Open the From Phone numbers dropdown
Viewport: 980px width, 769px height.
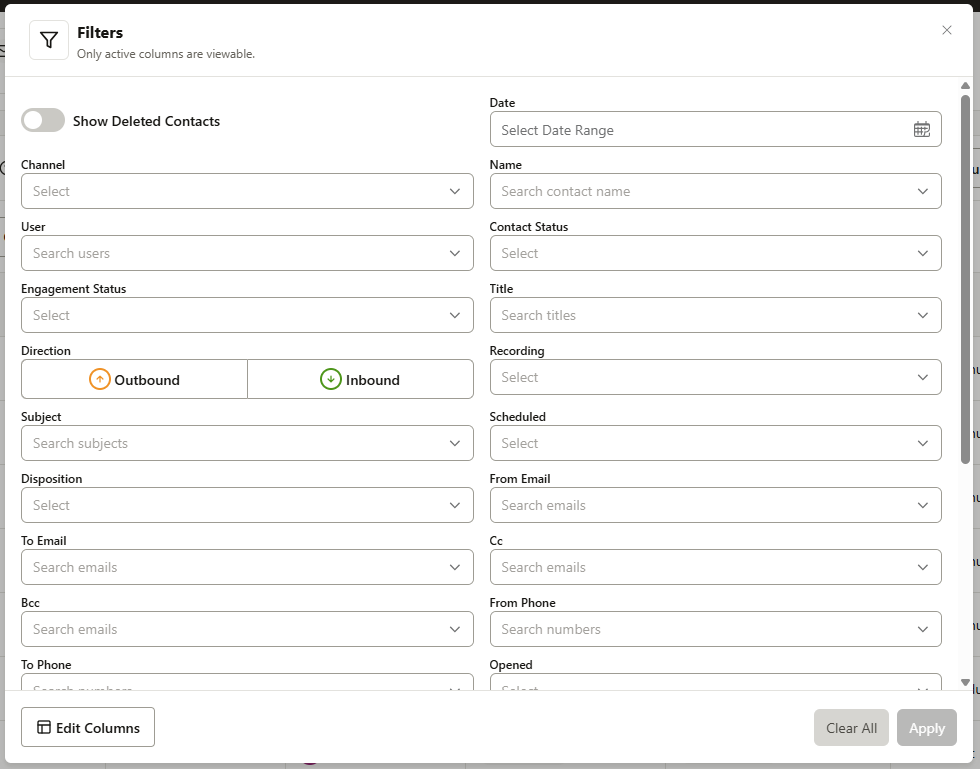pos(715,629)
